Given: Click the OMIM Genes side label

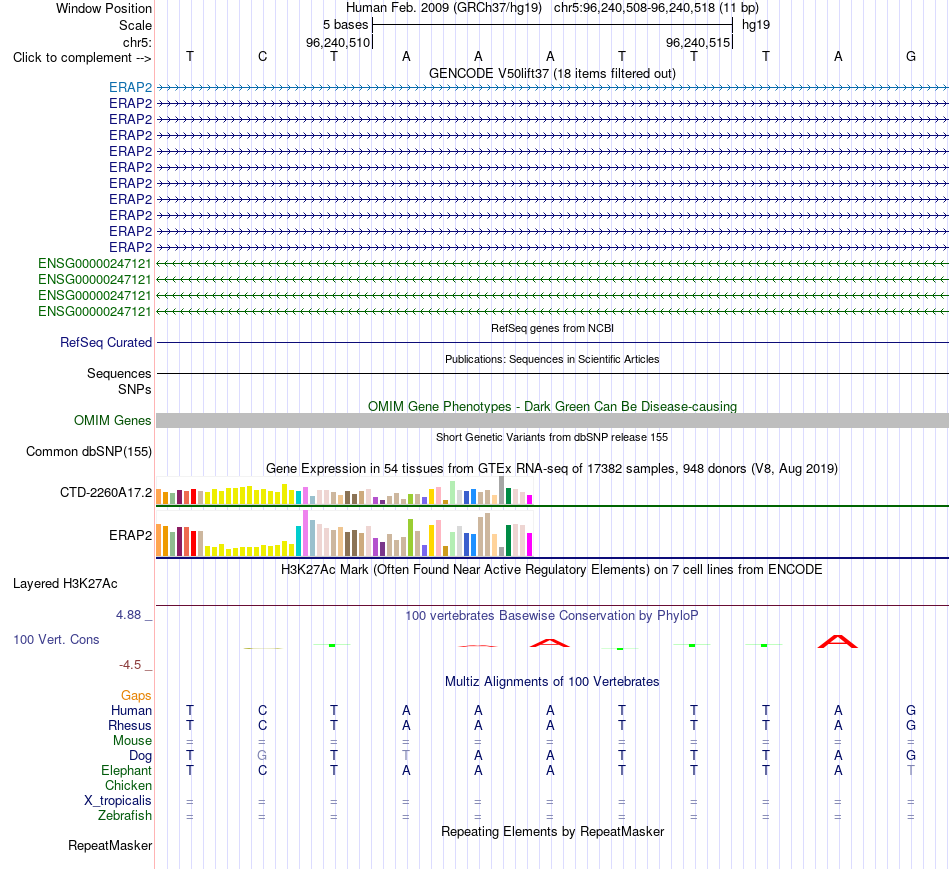Looking at the screenshot, I should coord(112,421).
